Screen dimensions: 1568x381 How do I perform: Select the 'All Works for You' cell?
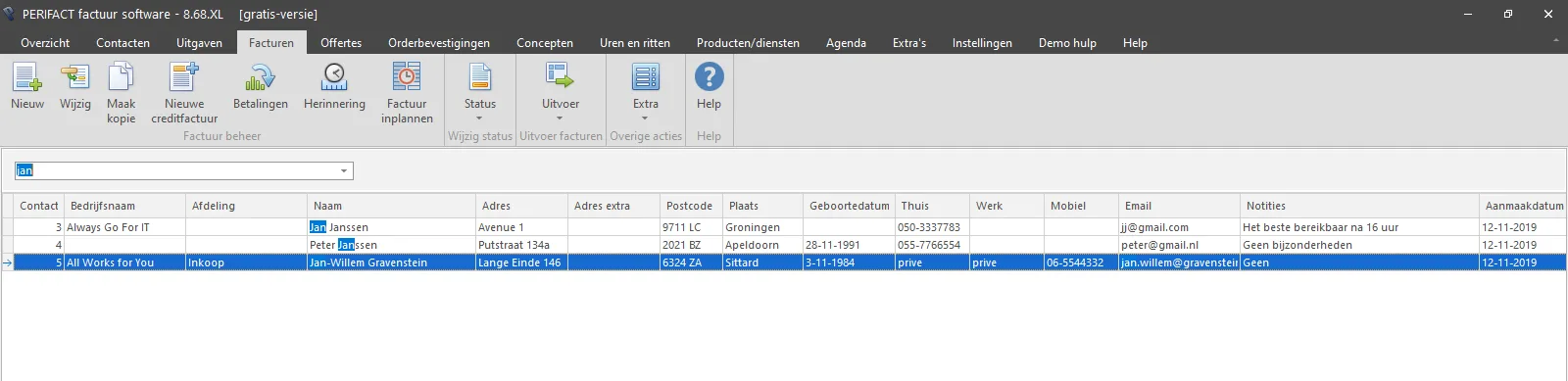[125, 262]
